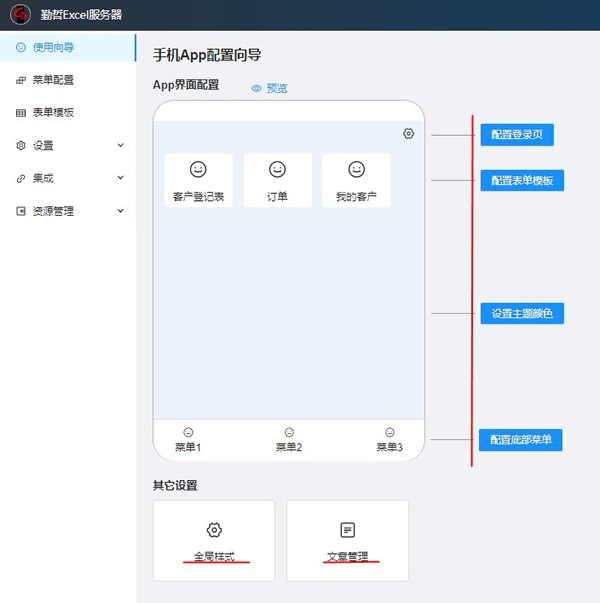Click the gear icon in phone preview
The image size is (600, 603).
[408, 134]
